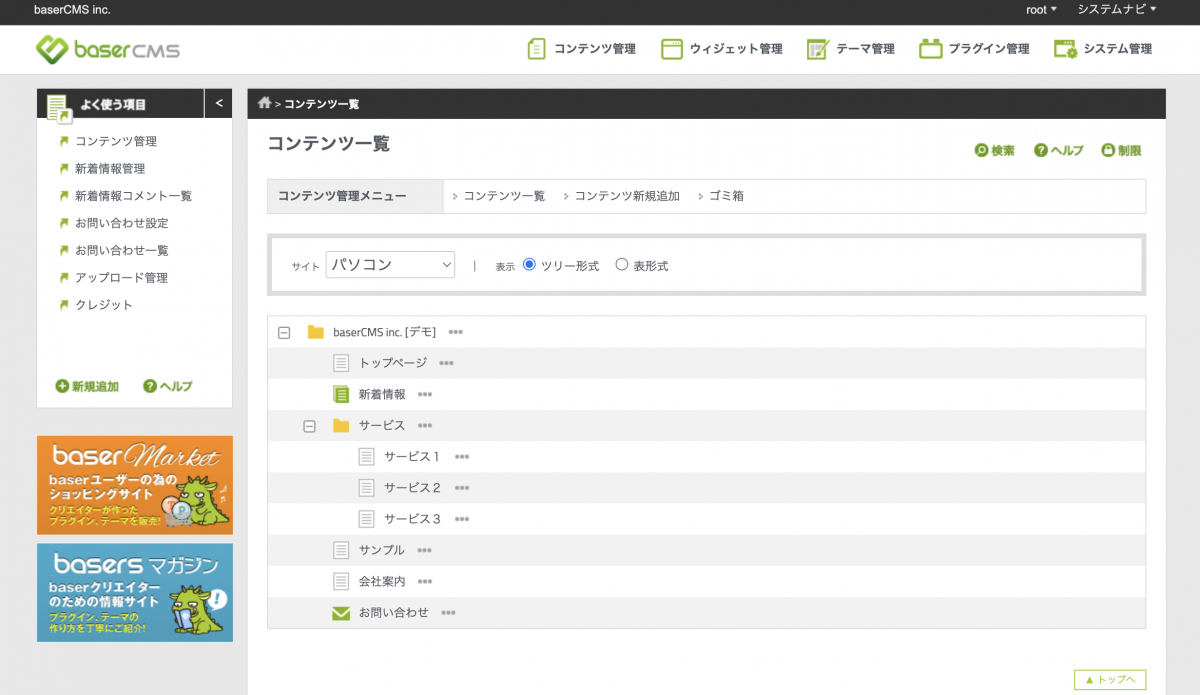Open the three-dot menu beside トップページ
1200x695 pixels.
coord(446,363)
